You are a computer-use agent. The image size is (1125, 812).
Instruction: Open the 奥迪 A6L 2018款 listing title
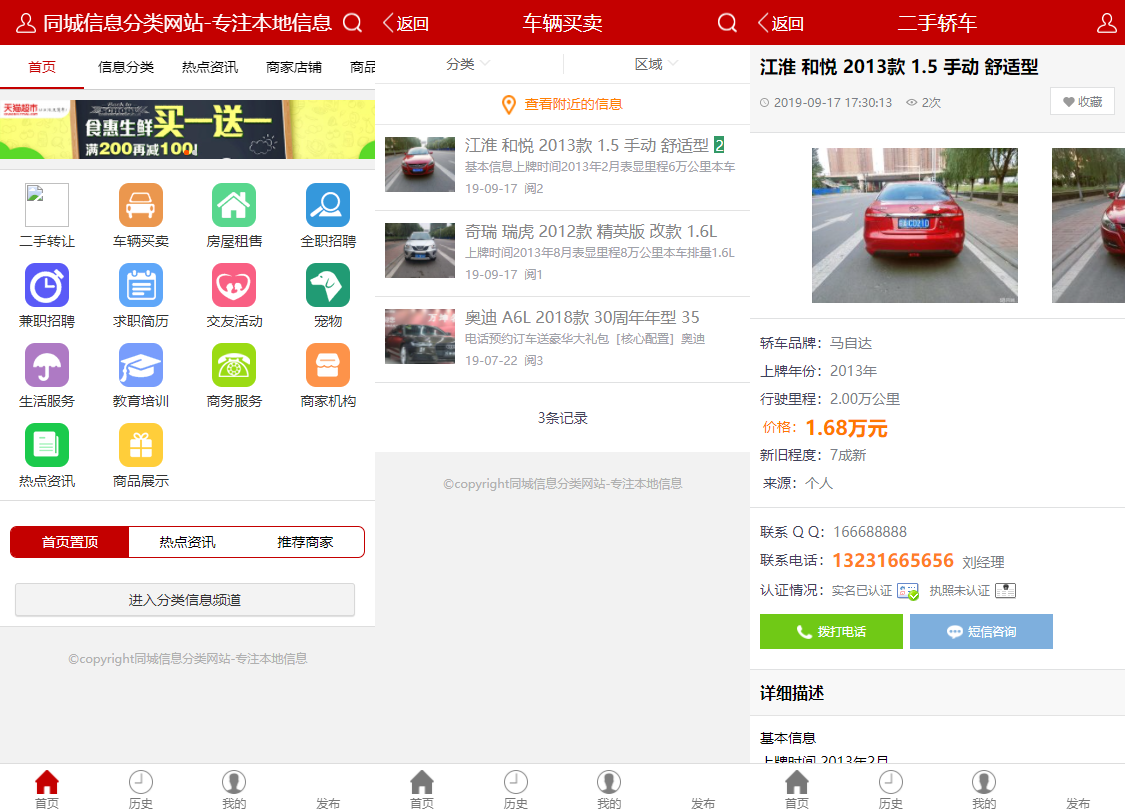pyautogui.click(x=582, y=318)
